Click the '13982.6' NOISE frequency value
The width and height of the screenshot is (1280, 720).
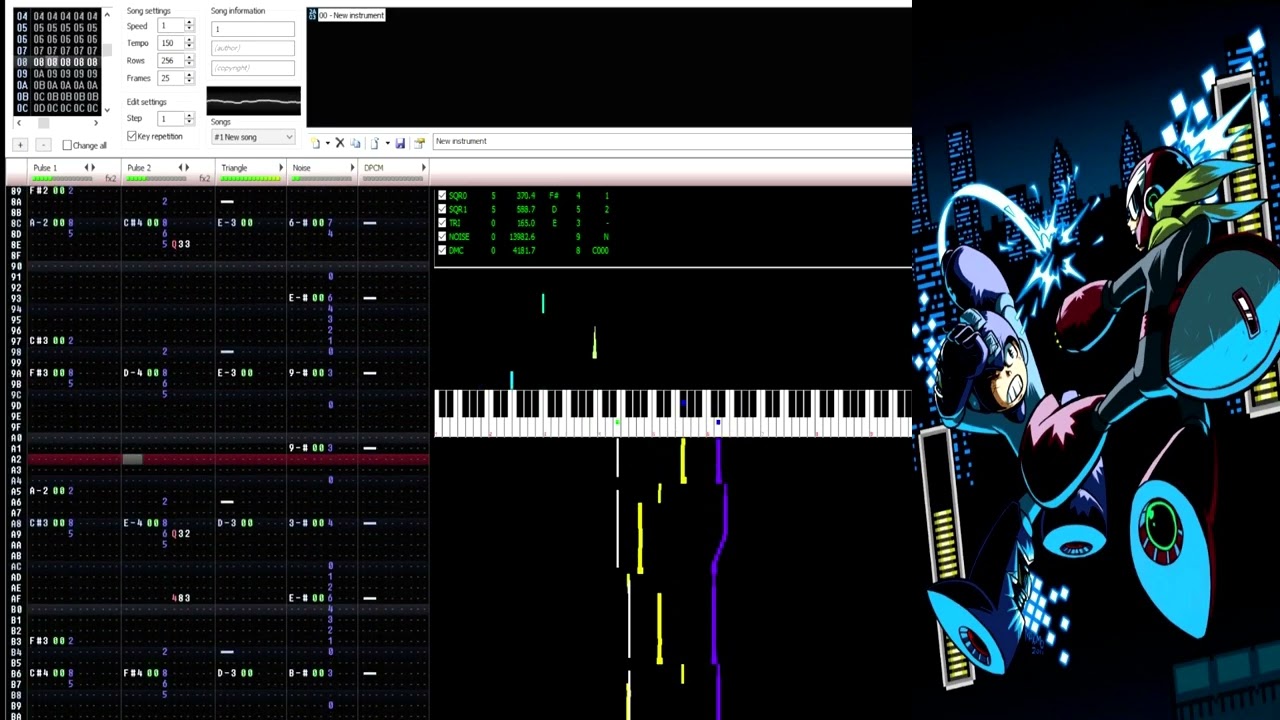click(522, 237)
